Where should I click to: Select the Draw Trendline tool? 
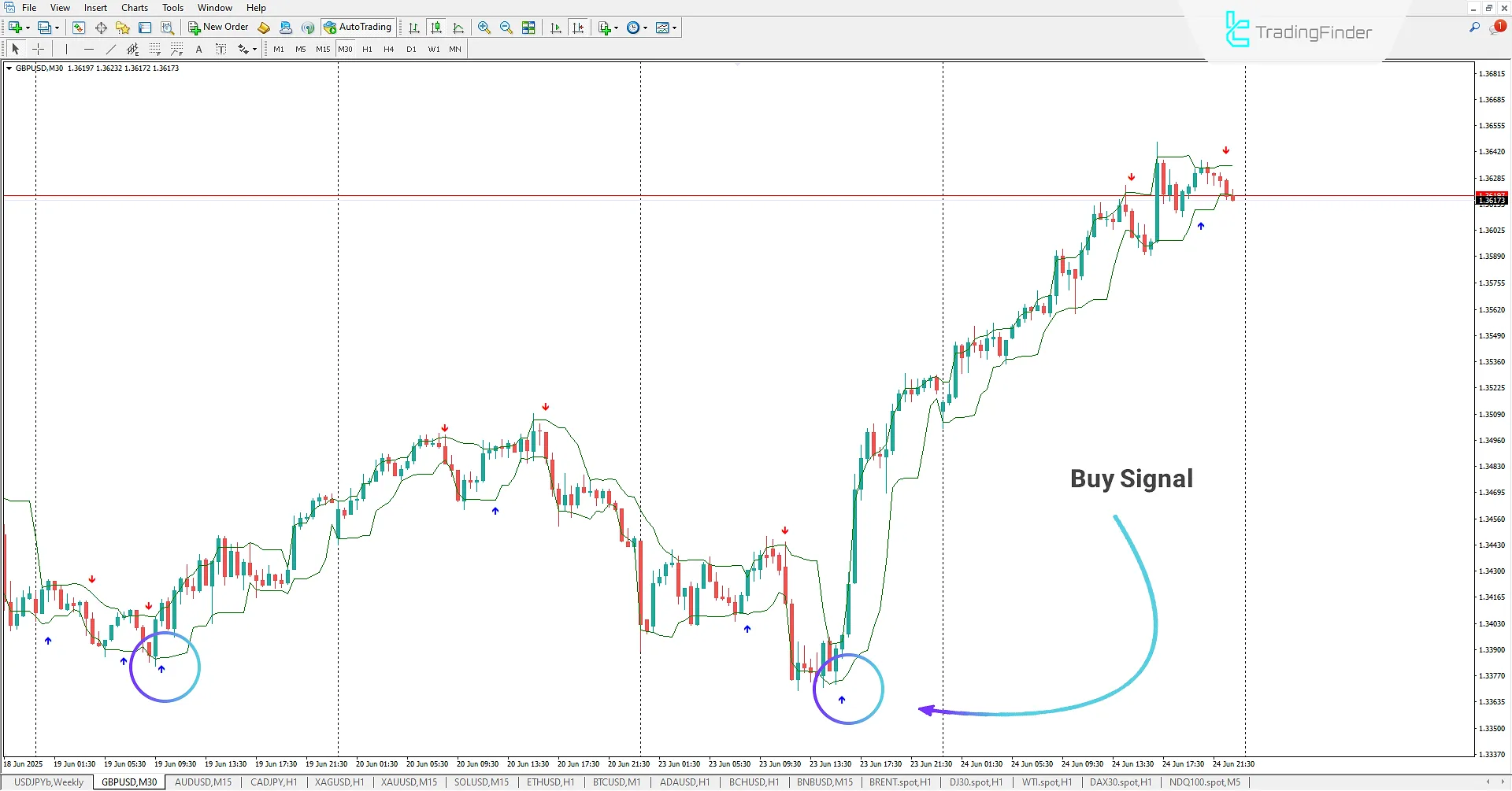[111, 49]
